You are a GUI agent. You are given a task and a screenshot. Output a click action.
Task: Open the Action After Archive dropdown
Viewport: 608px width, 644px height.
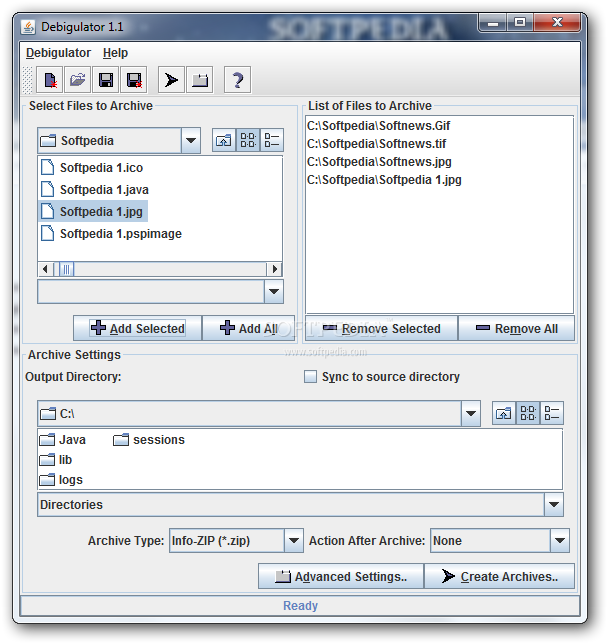point(560,540)
